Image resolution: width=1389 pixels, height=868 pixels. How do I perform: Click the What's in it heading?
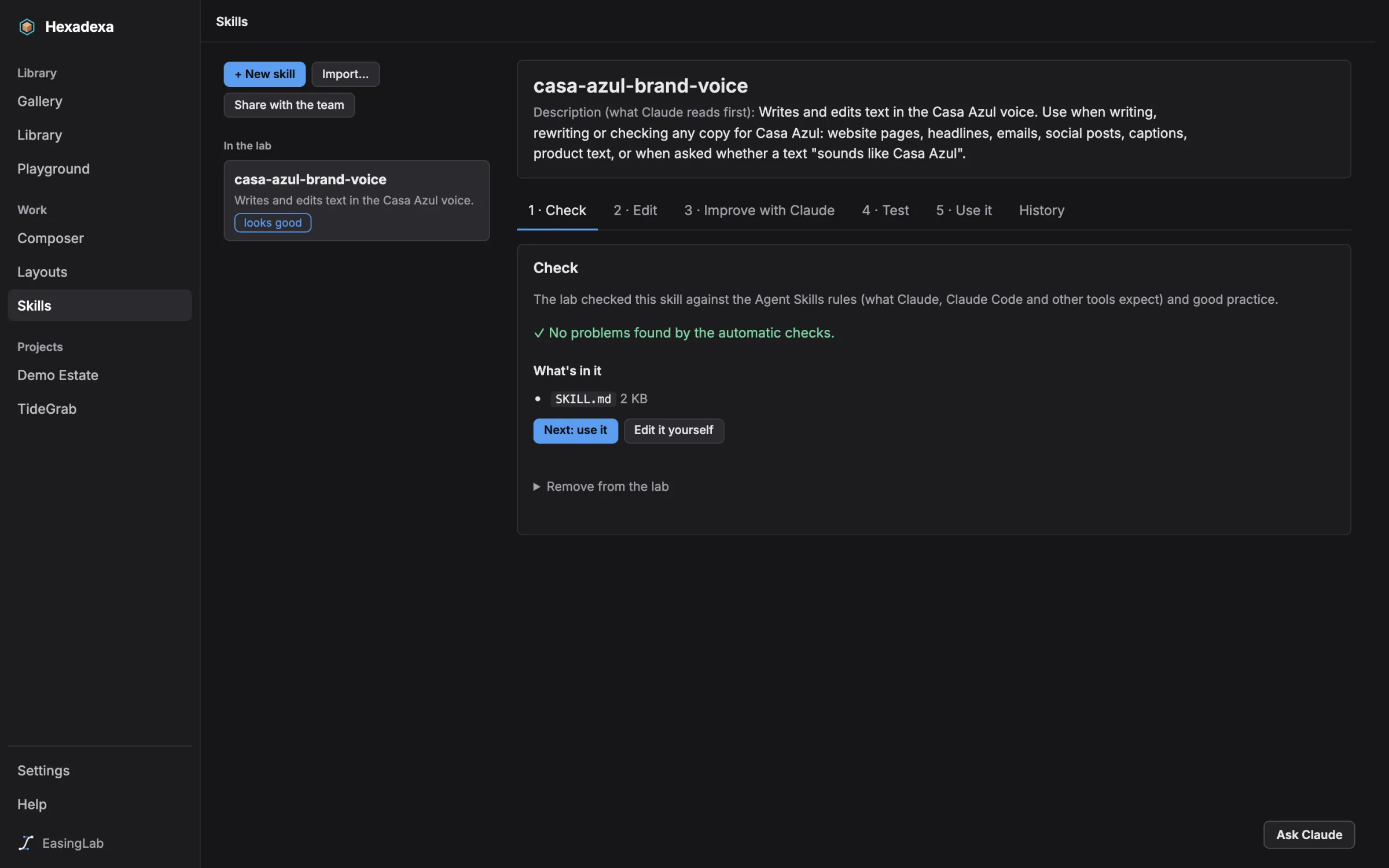pos(567,370)
